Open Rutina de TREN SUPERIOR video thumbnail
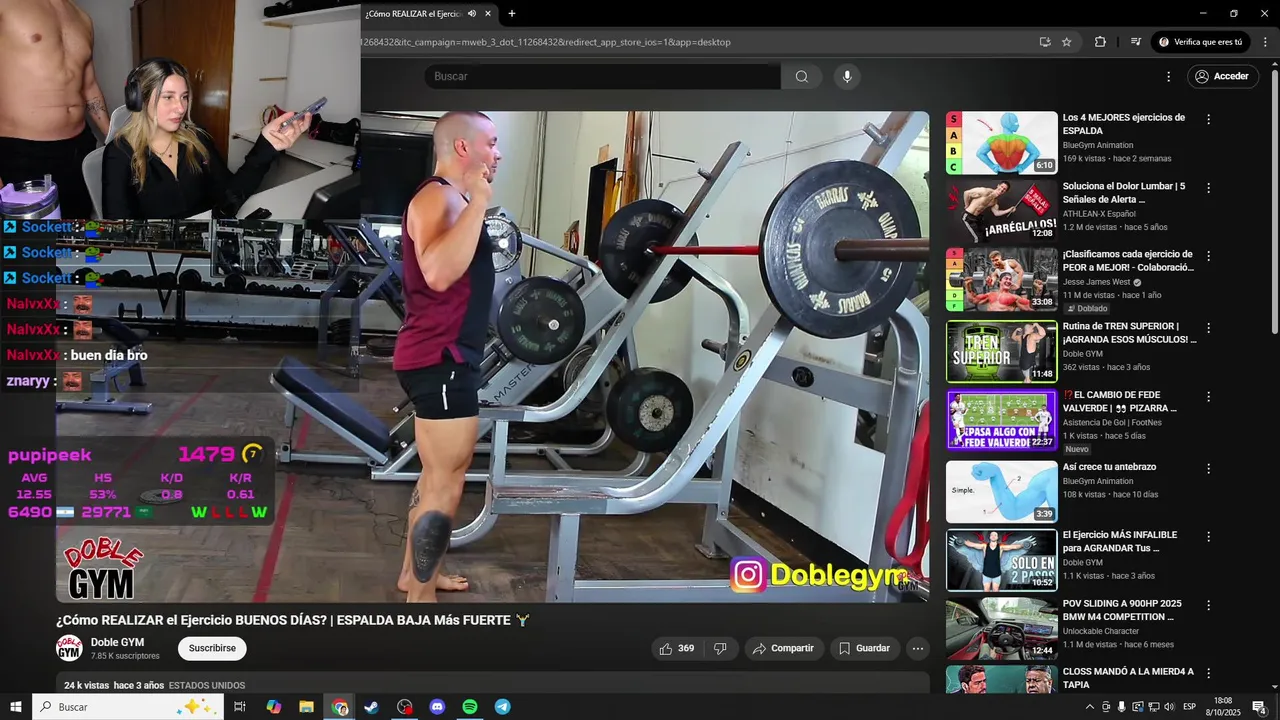Screen dimensions: 1280x720 click(x=1001, y=352)
